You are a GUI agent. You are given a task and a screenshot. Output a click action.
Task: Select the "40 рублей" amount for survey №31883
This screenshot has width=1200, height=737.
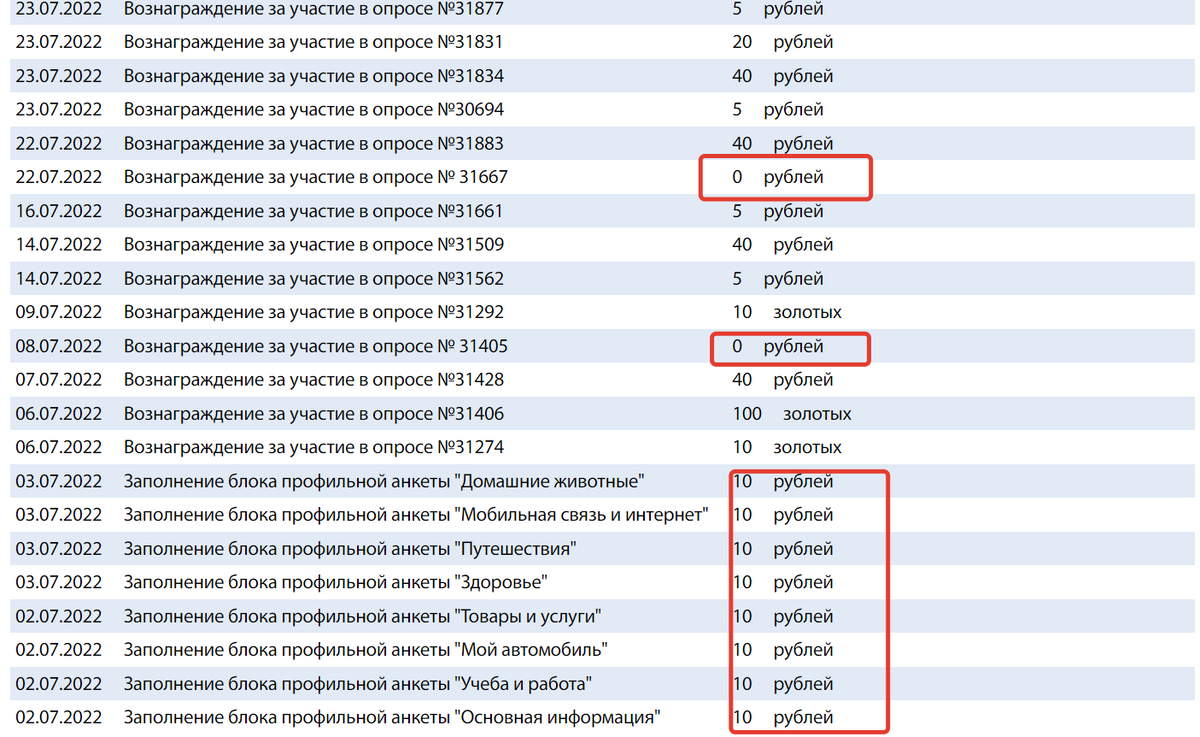tap(783, 144)
